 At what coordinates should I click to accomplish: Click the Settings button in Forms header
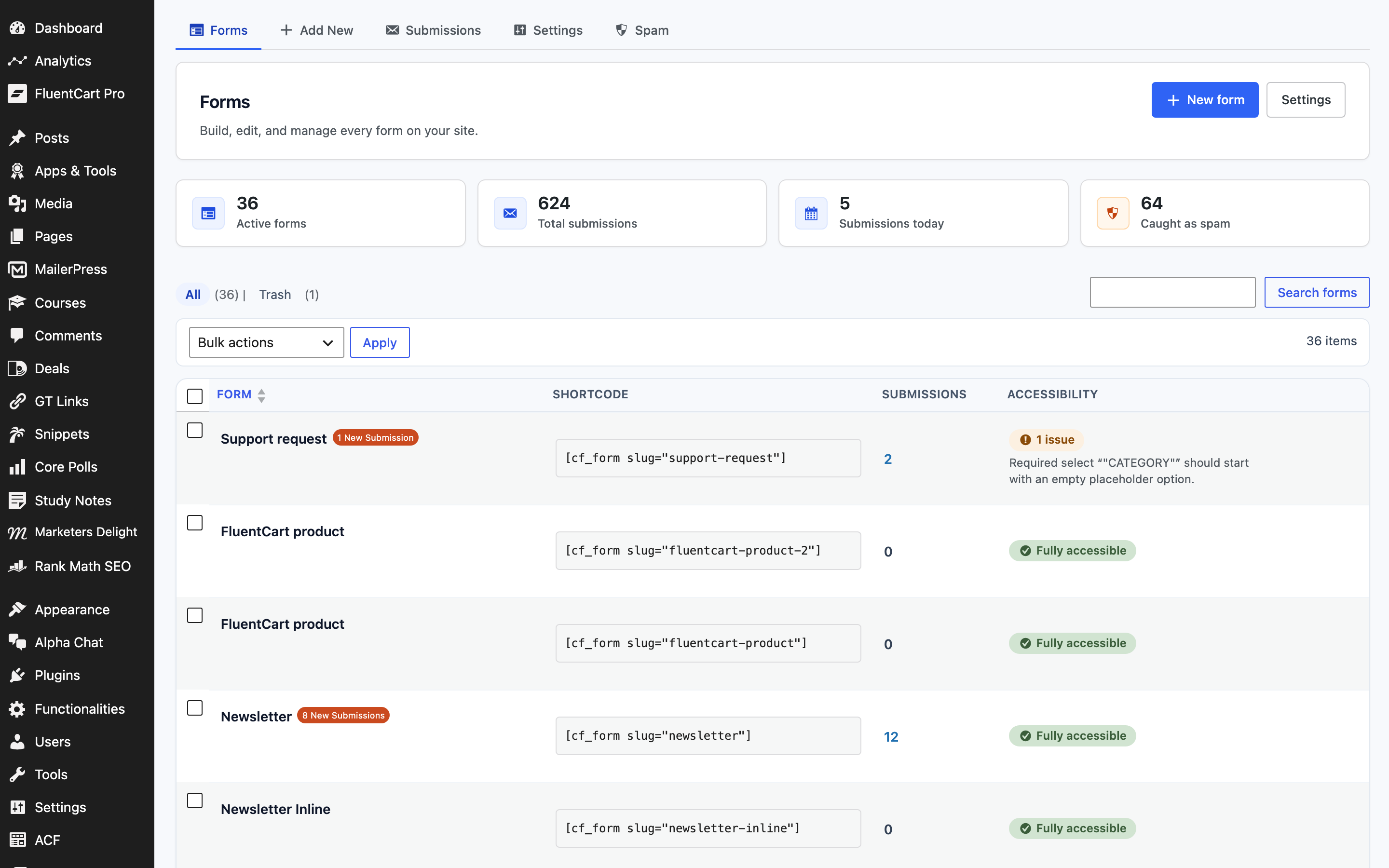tap(1306, 100)
